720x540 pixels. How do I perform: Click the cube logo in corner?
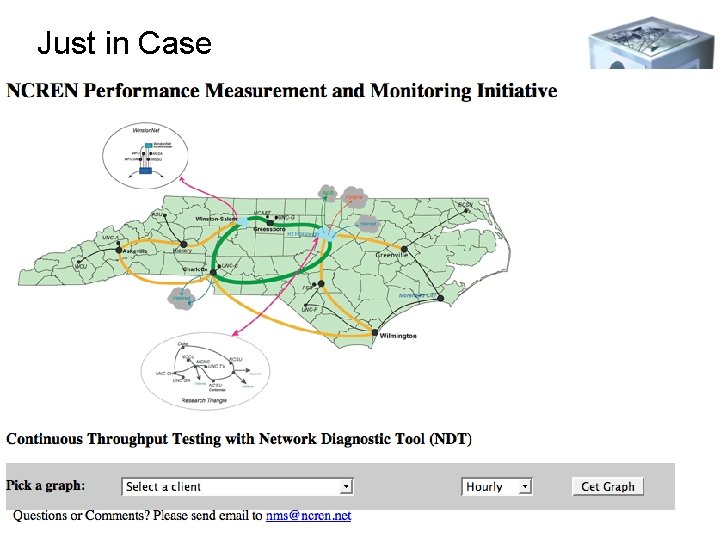(x=651, y=43)
